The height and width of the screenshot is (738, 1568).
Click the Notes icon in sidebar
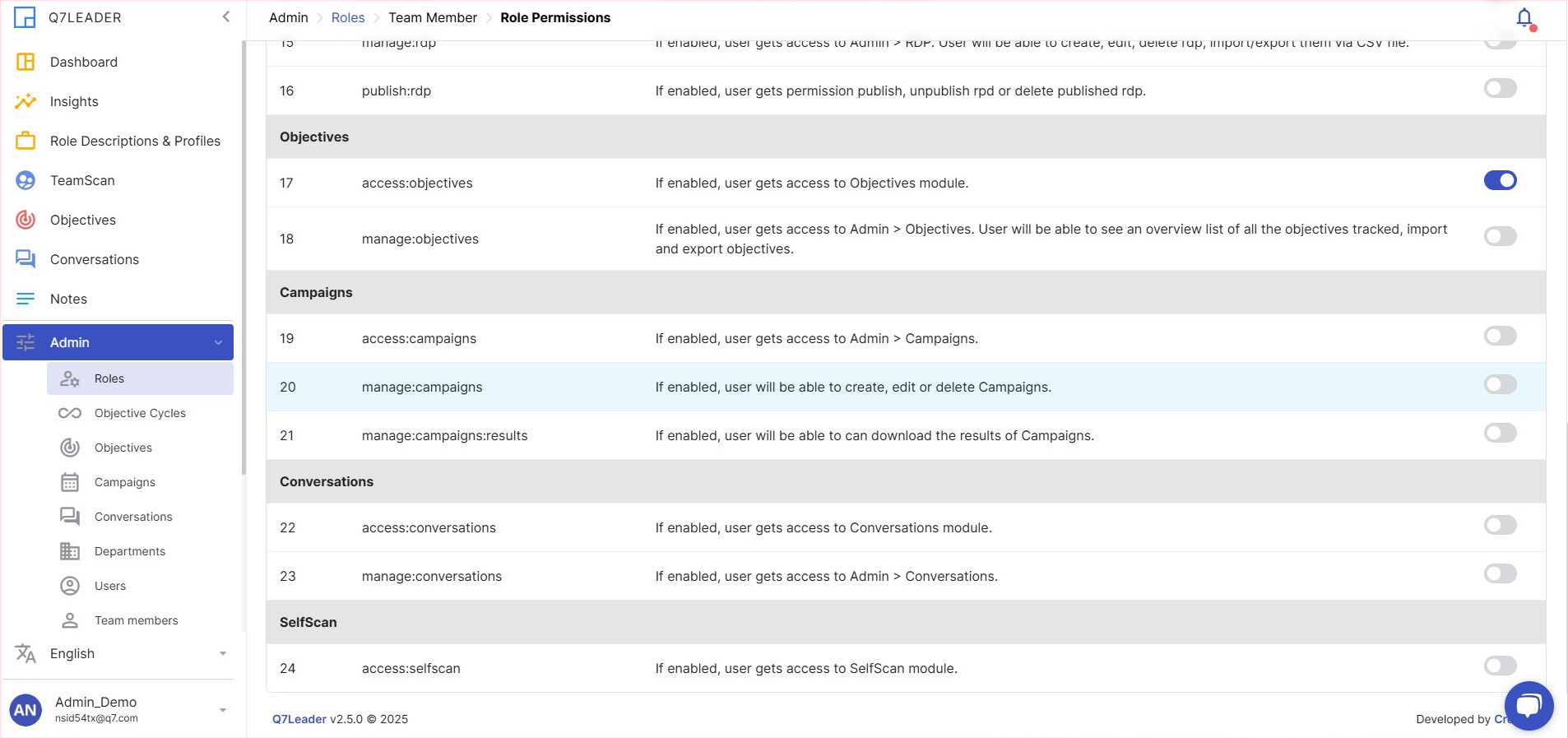tap(26, 299)
